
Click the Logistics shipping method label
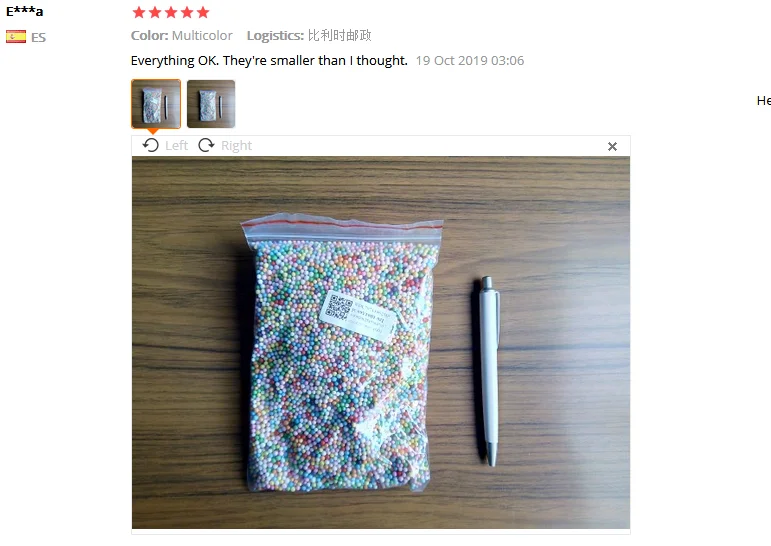(x=309, y=35)
